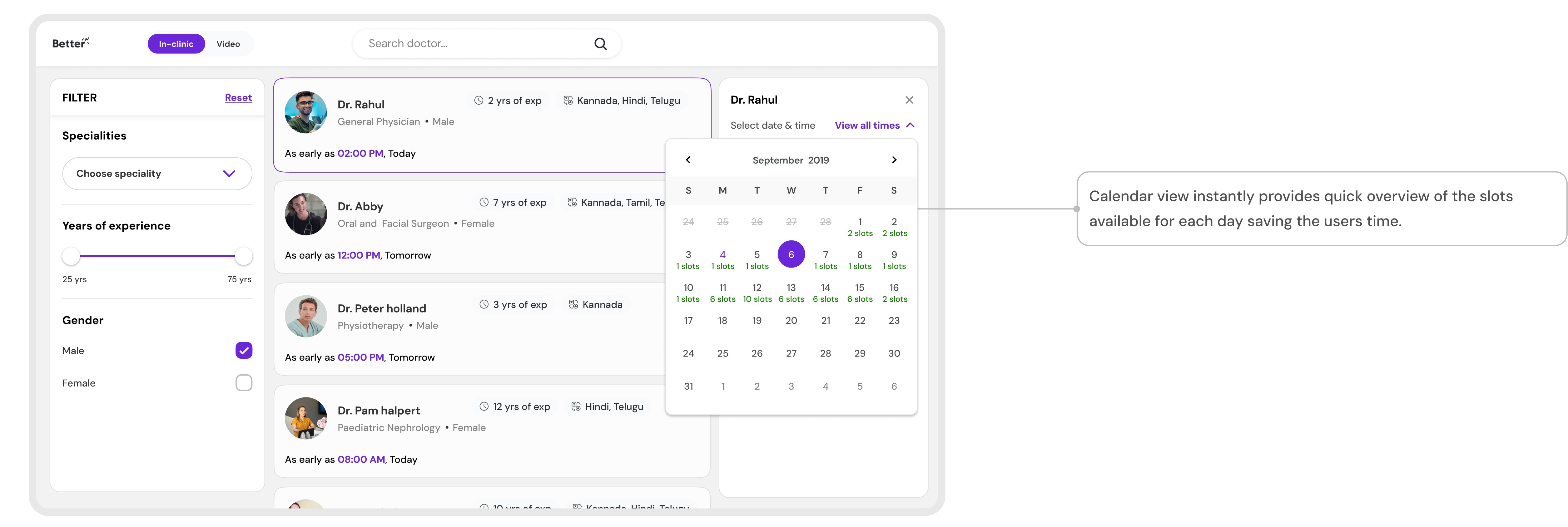Viewport: 1568px width, 527px height.
Task: Select September 10 with 1 slots
Action: point(688,293)
